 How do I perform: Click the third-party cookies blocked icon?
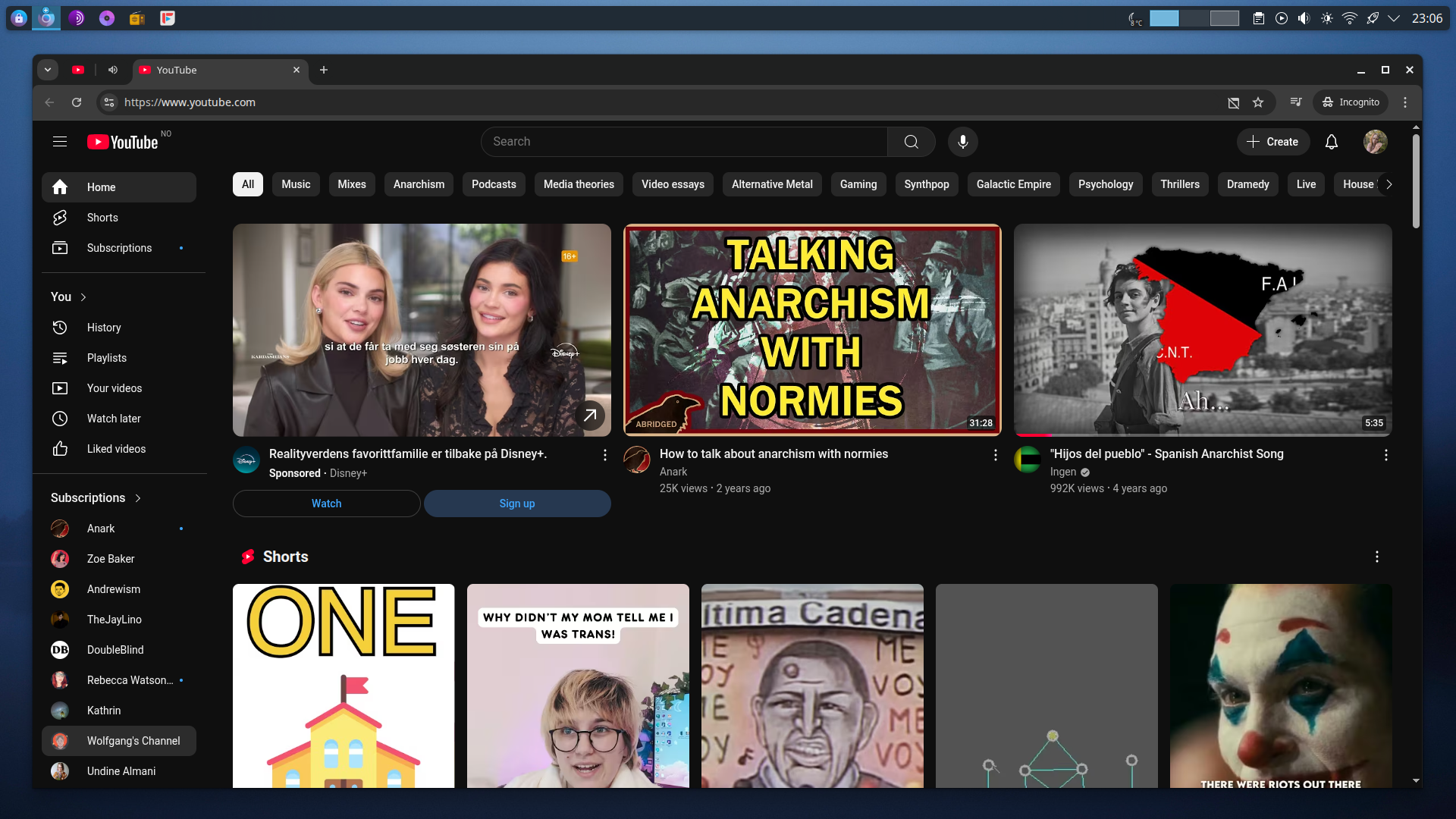(x=1234, y=102)
